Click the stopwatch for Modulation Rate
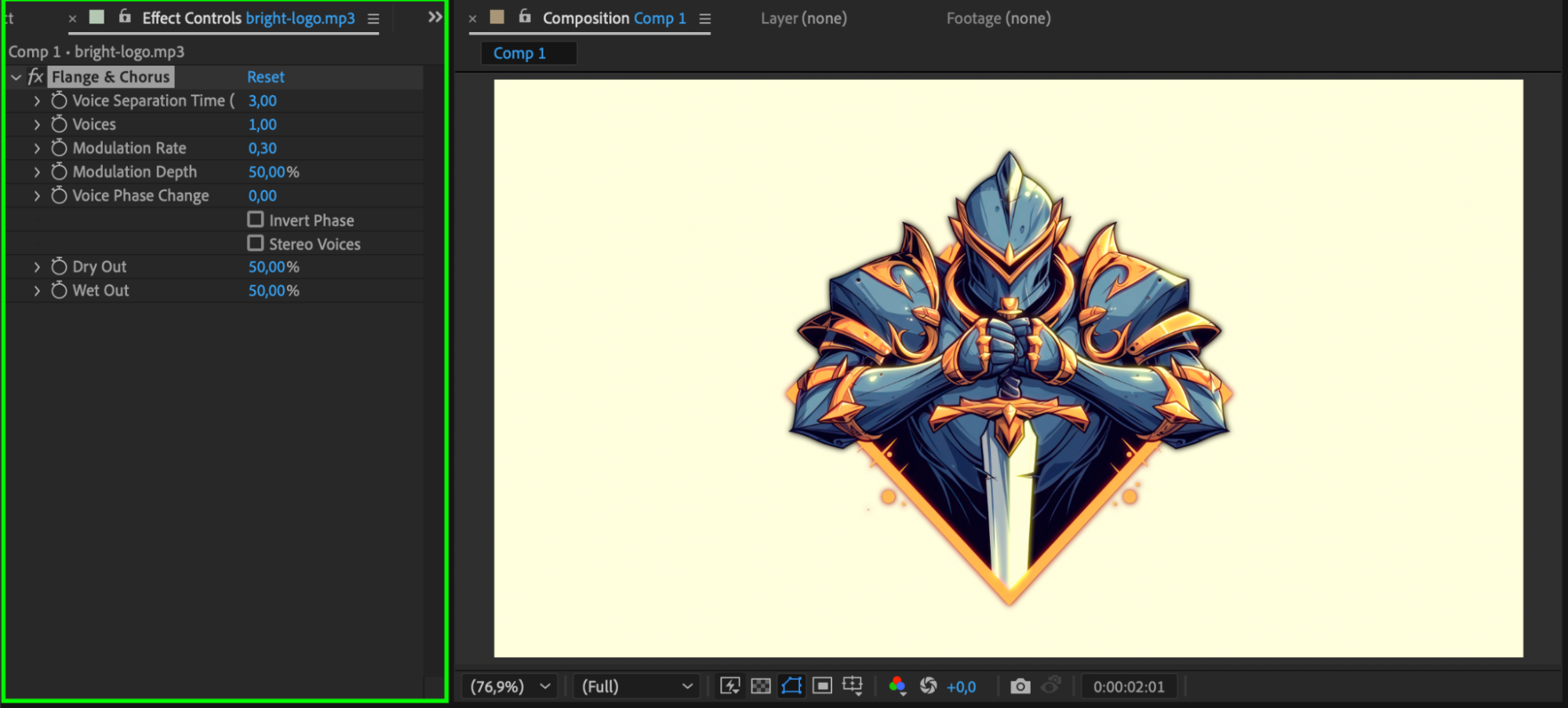This screenshot has height=708, width=1568. [59, 148]
